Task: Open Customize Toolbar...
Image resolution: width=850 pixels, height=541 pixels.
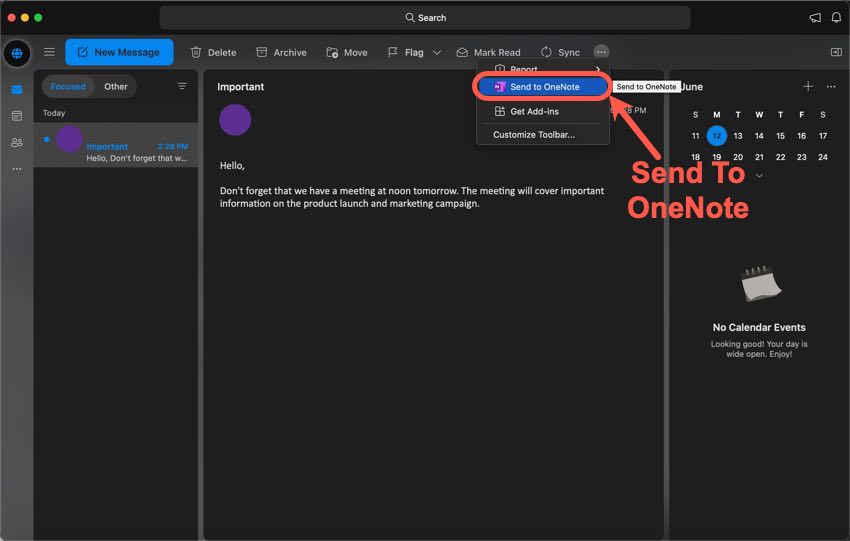Action: (543, 134)
